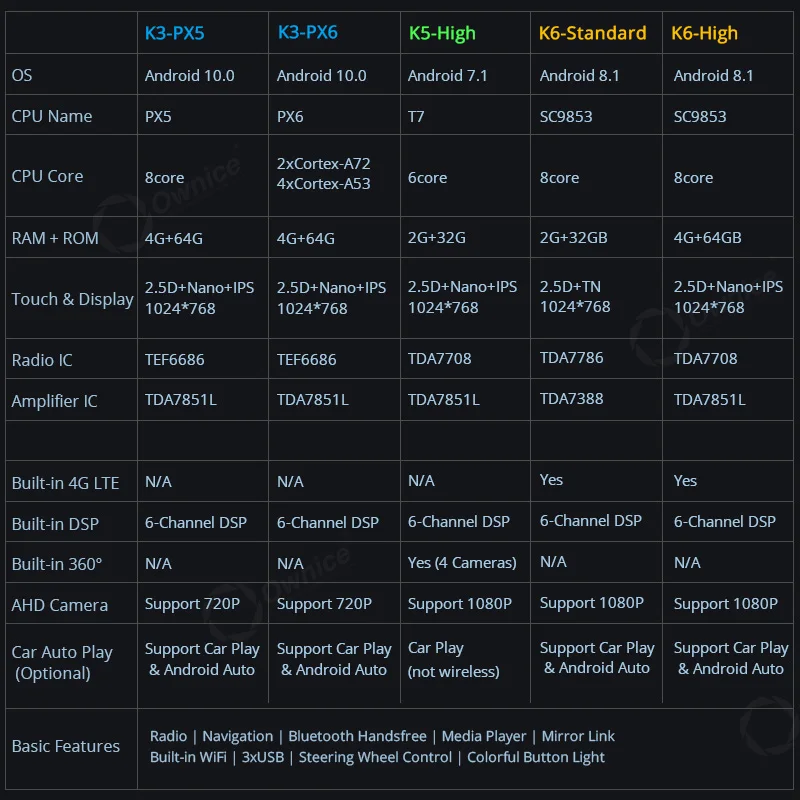Select the K3-PX6 column header
This screenshot has width=800, height=800.
point(307,33)
